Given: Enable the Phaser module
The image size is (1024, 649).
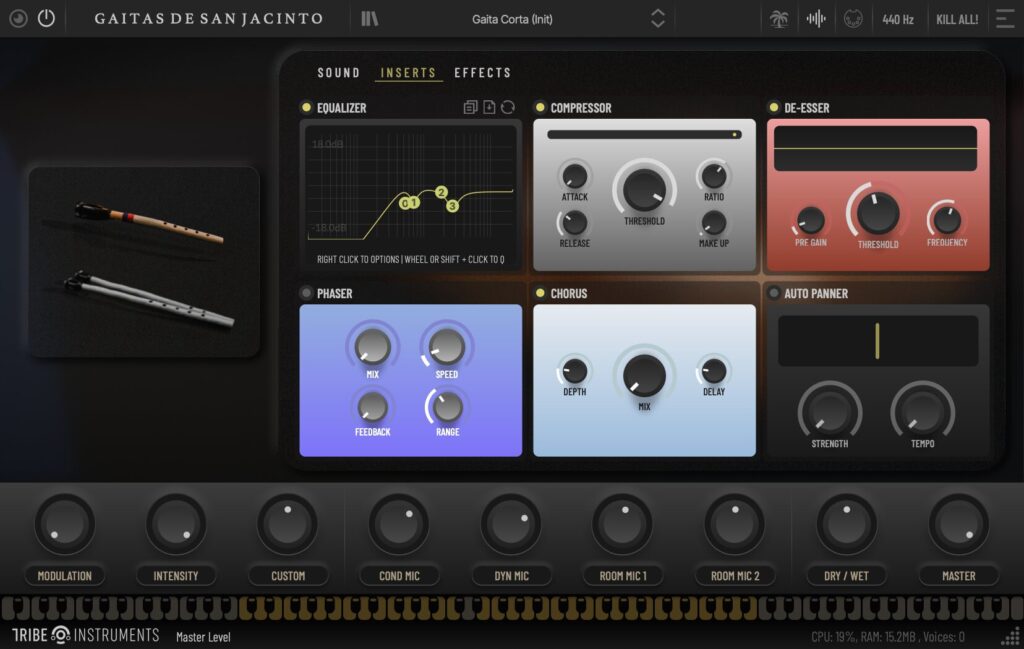Looking at the screenshot, I should [x=306, y=293].
